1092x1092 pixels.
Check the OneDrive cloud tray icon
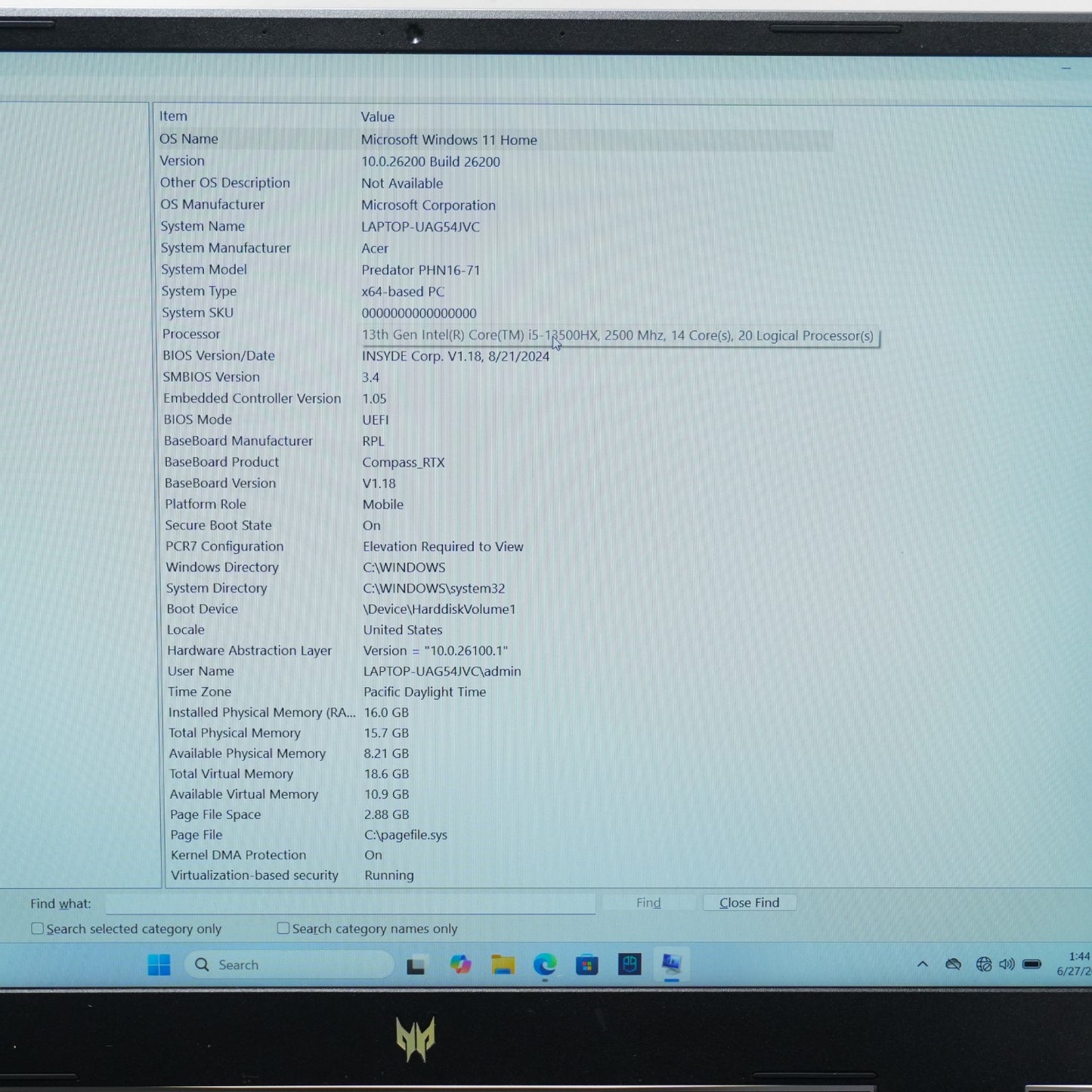pyautogui.click(x=954, y=964)
